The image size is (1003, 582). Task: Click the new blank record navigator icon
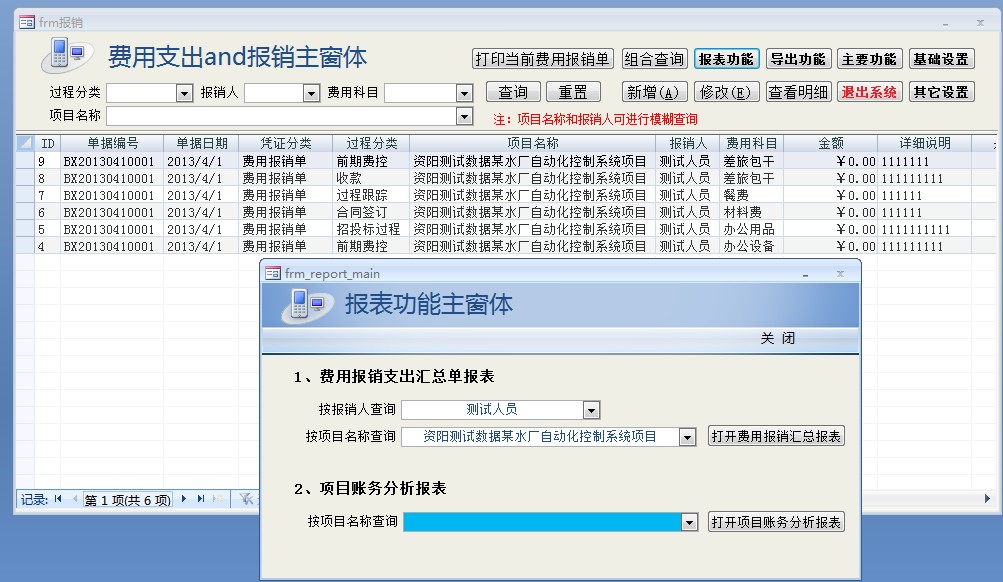pyautogui.click(x=218, y=499)
